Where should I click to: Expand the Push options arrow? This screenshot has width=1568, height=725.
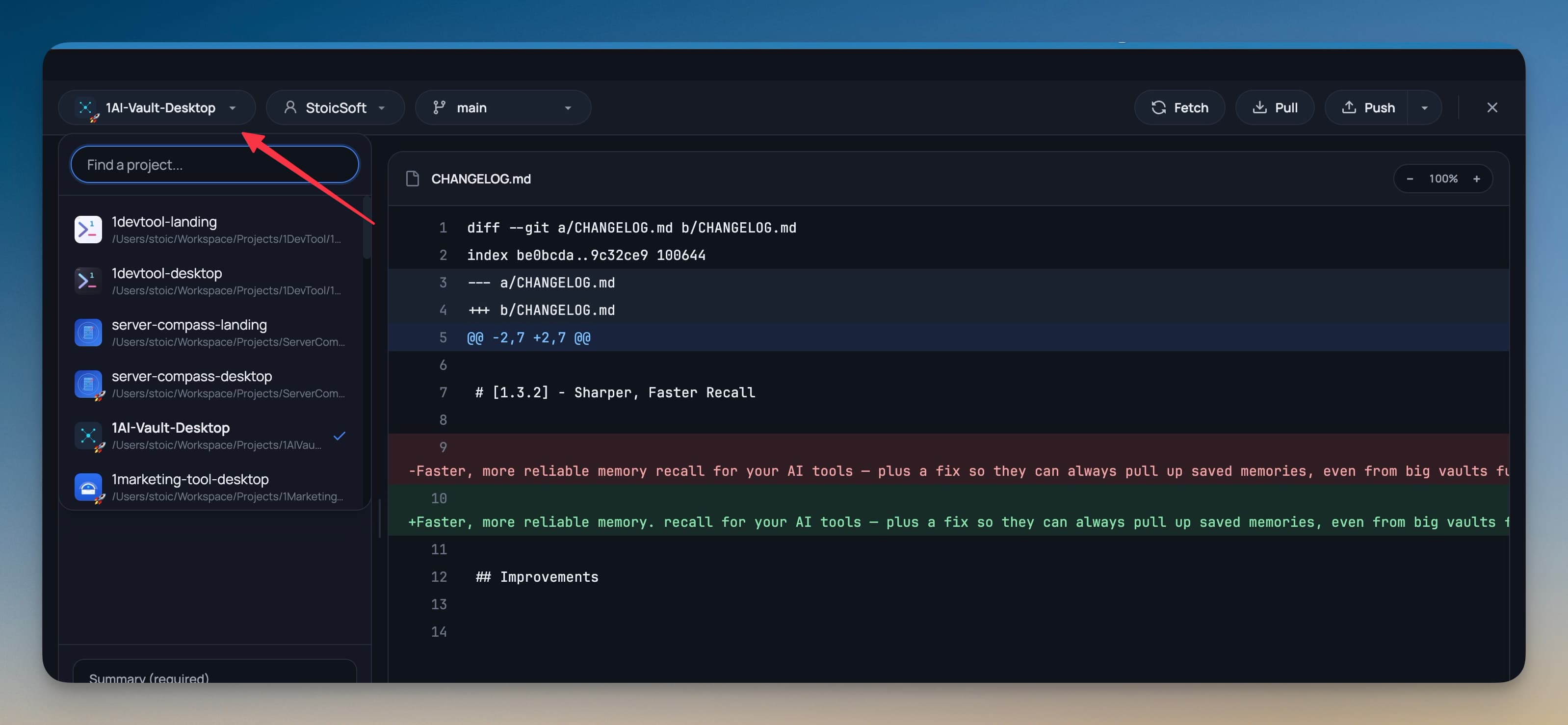[x=1424, y=108]
